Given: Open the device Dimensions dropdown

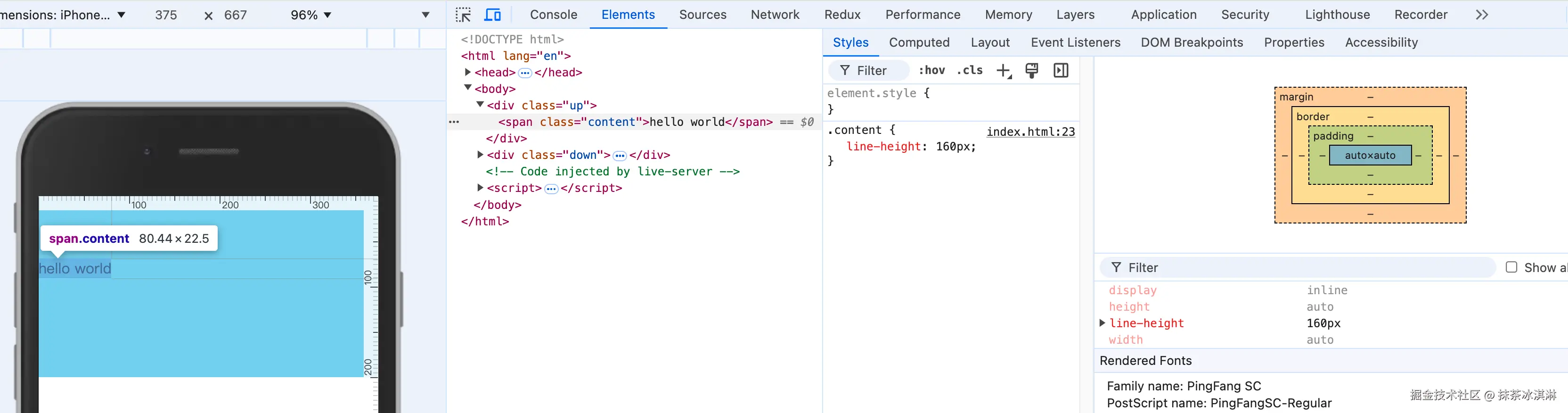Looking at the screenshot, I should point(63,15).
